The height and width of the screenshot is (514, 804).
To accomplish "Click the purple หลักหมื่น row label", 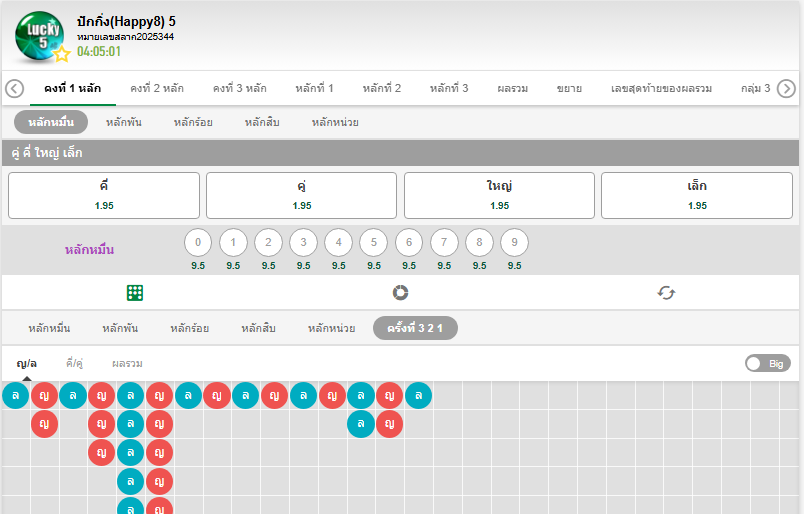I will 89,250.
